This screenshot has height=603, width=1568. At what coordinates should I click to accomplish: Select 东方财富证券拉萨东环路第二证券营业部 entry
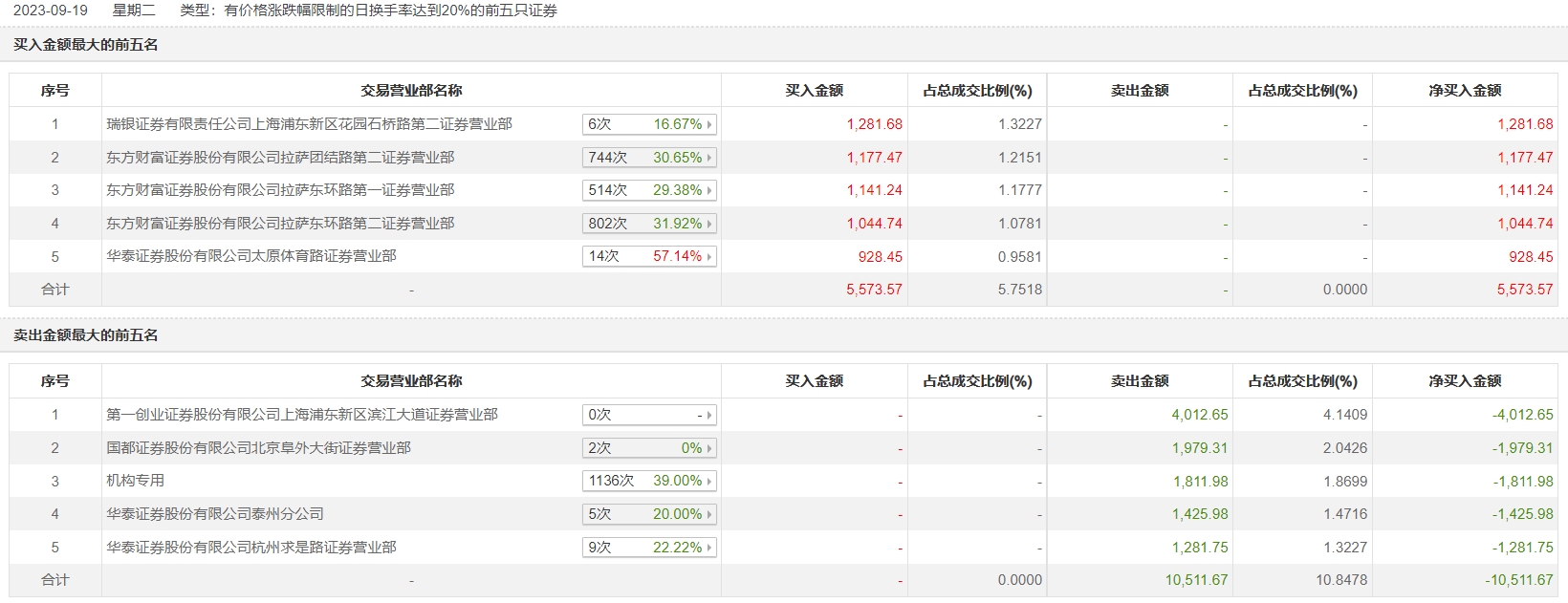pyautogui.click(x=280, y=224)
